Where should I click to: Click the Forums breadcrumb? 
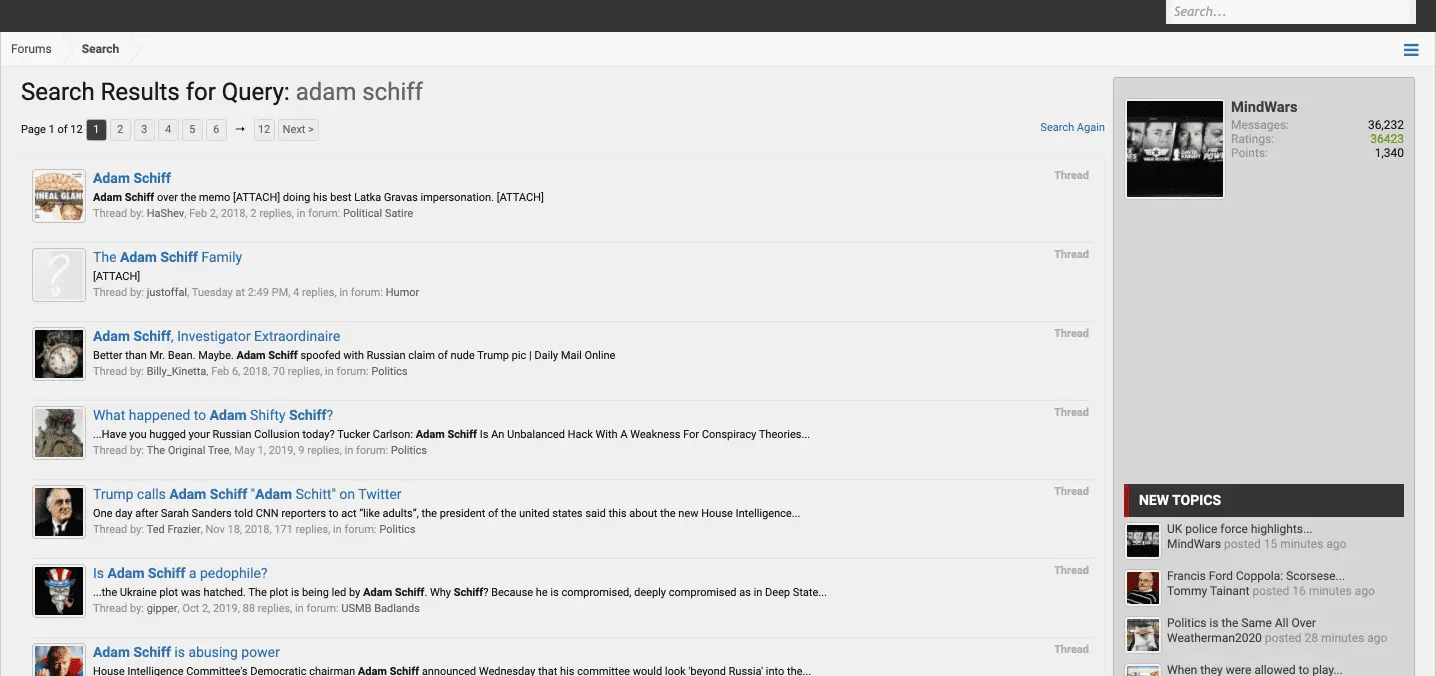(31, 49)
